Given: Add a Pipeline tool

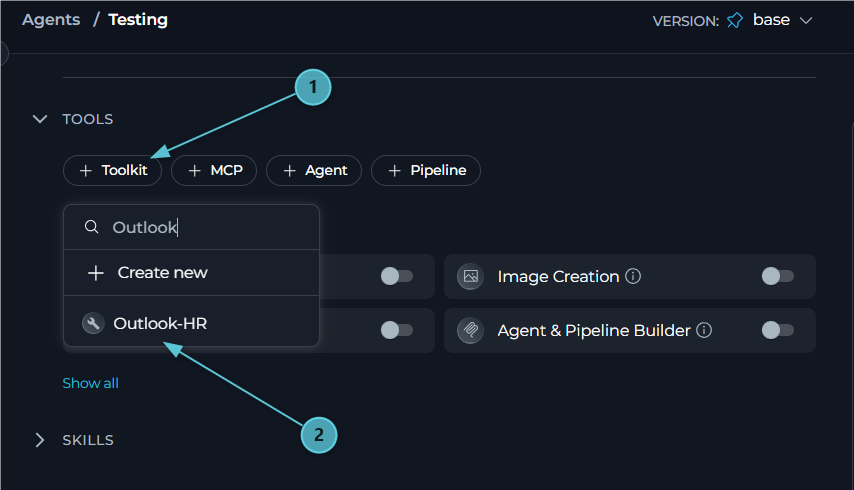Looking at the screenshot, I should point(426,170).
